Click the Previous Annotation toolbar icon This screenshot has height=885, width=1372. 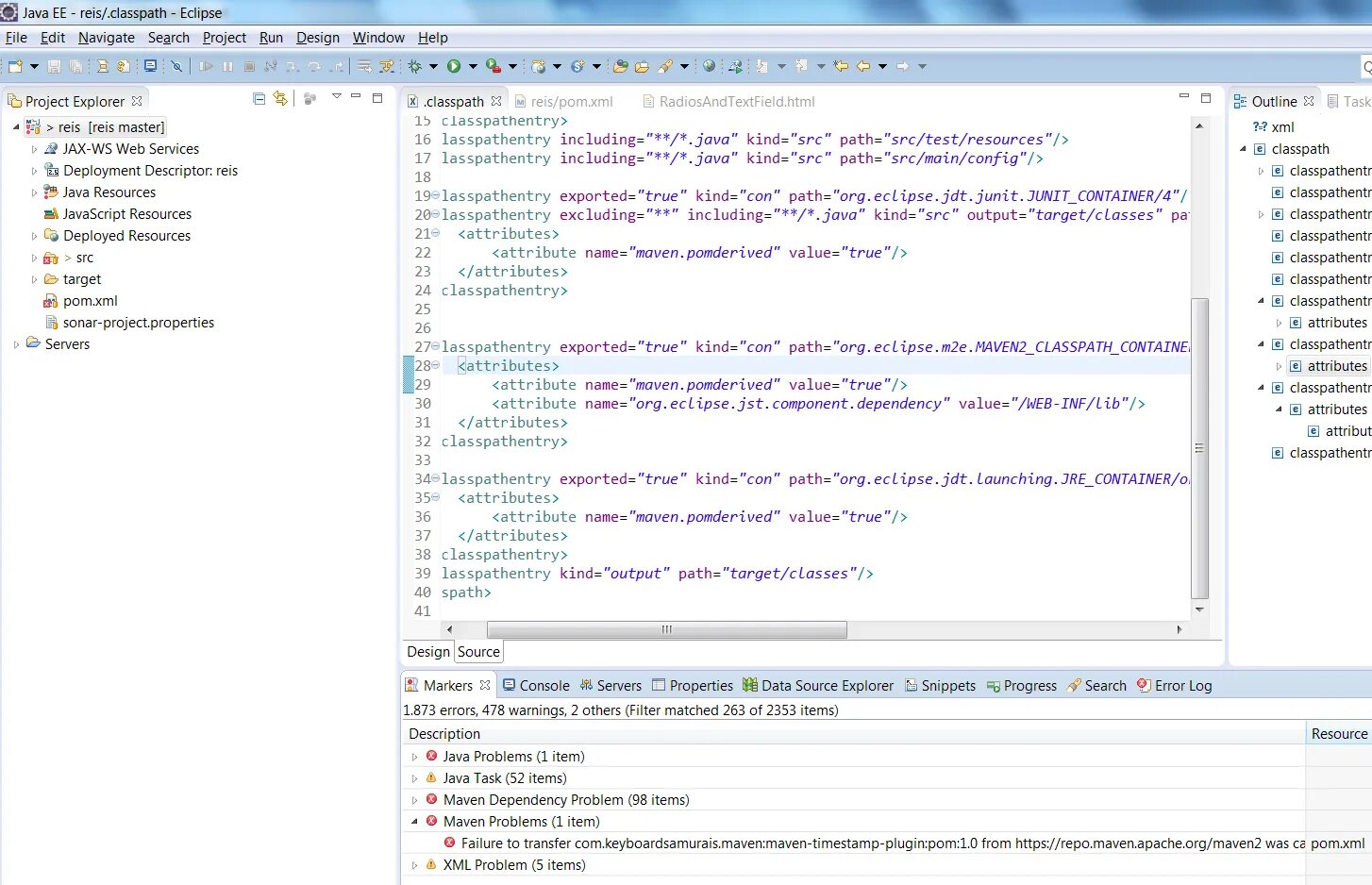coord(801,66)
